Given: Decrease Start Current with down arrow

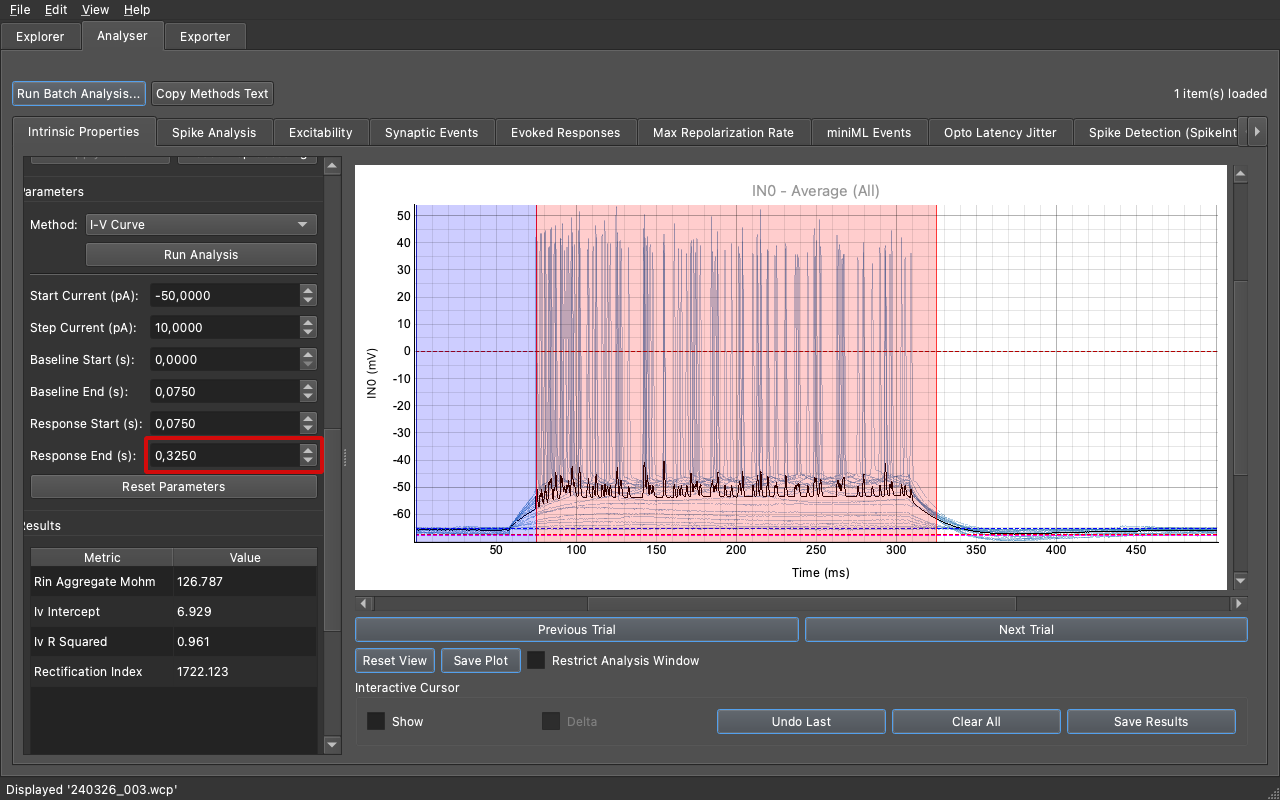Looking at the screenshot, I should [x=308, y=301].
